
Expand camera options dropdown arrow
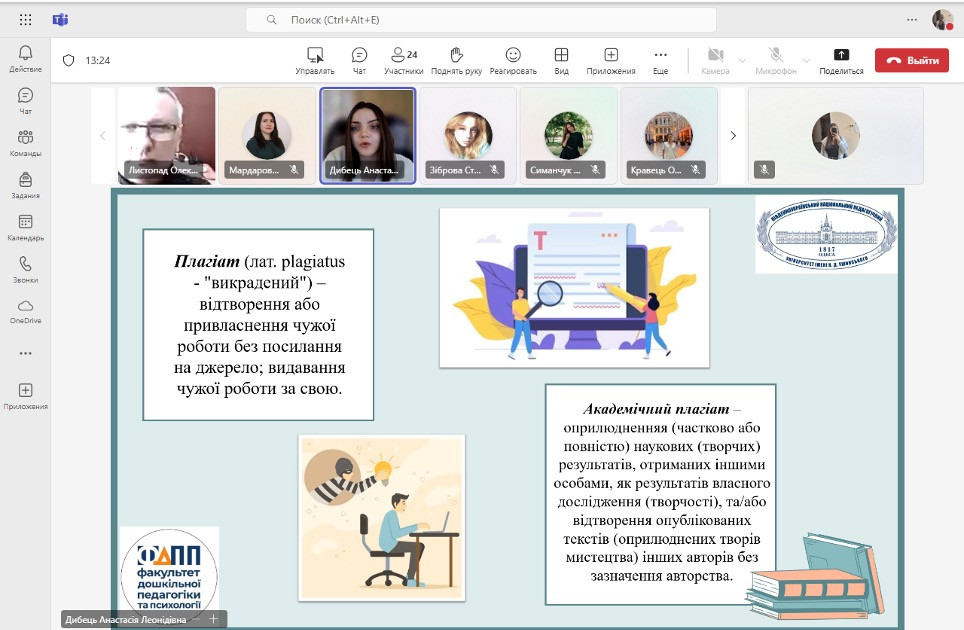(x=742, y=60)
